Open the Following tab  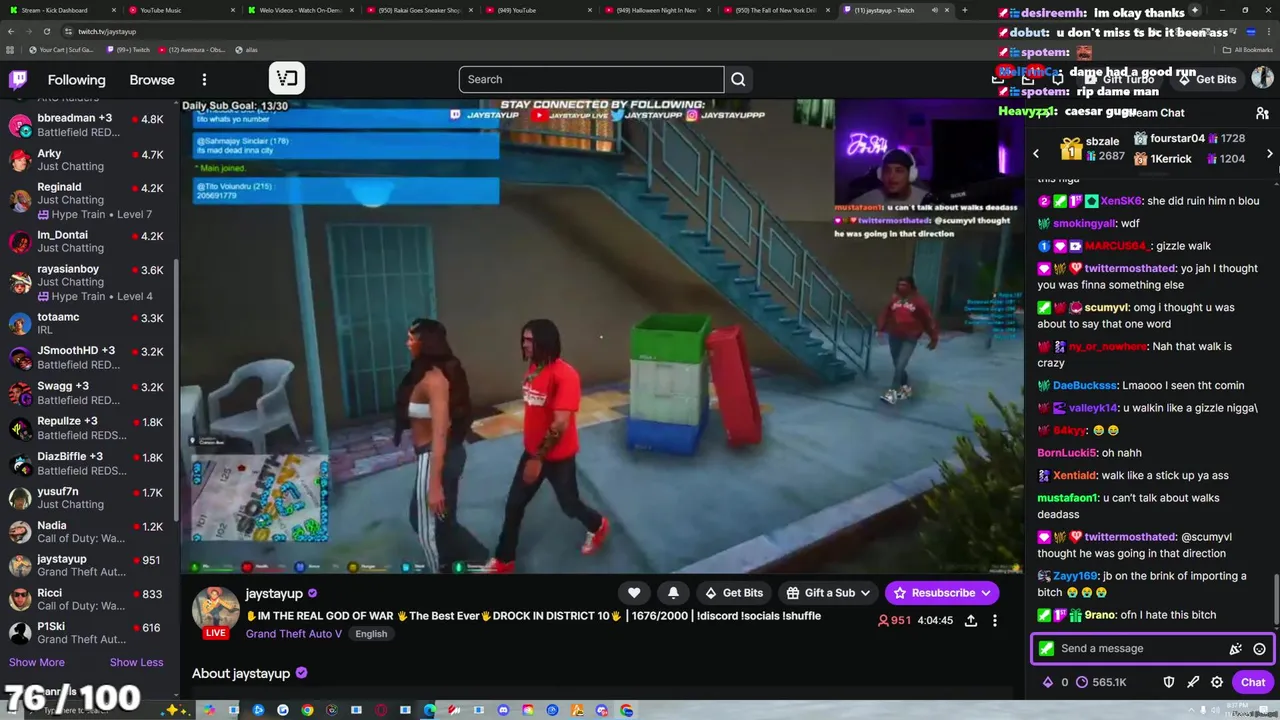pos(76,80)
